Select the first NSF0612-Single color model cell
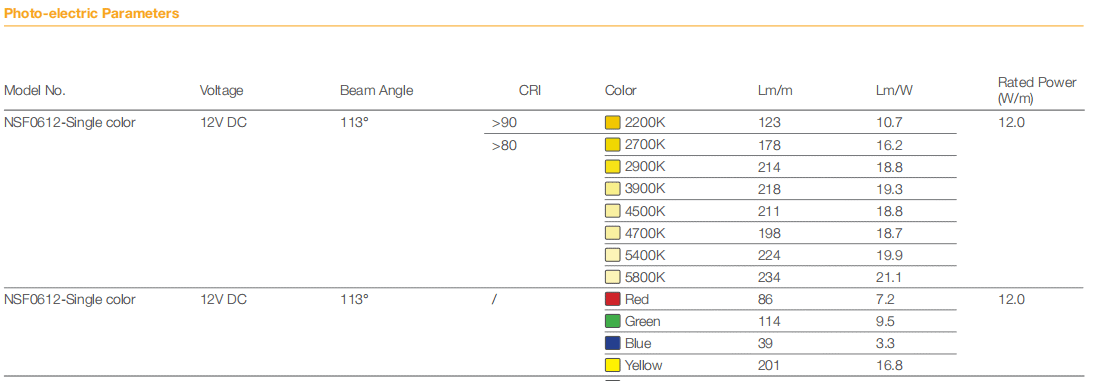Image resolution: width=1096 pixels, height=381 pixels. point(70,123)
